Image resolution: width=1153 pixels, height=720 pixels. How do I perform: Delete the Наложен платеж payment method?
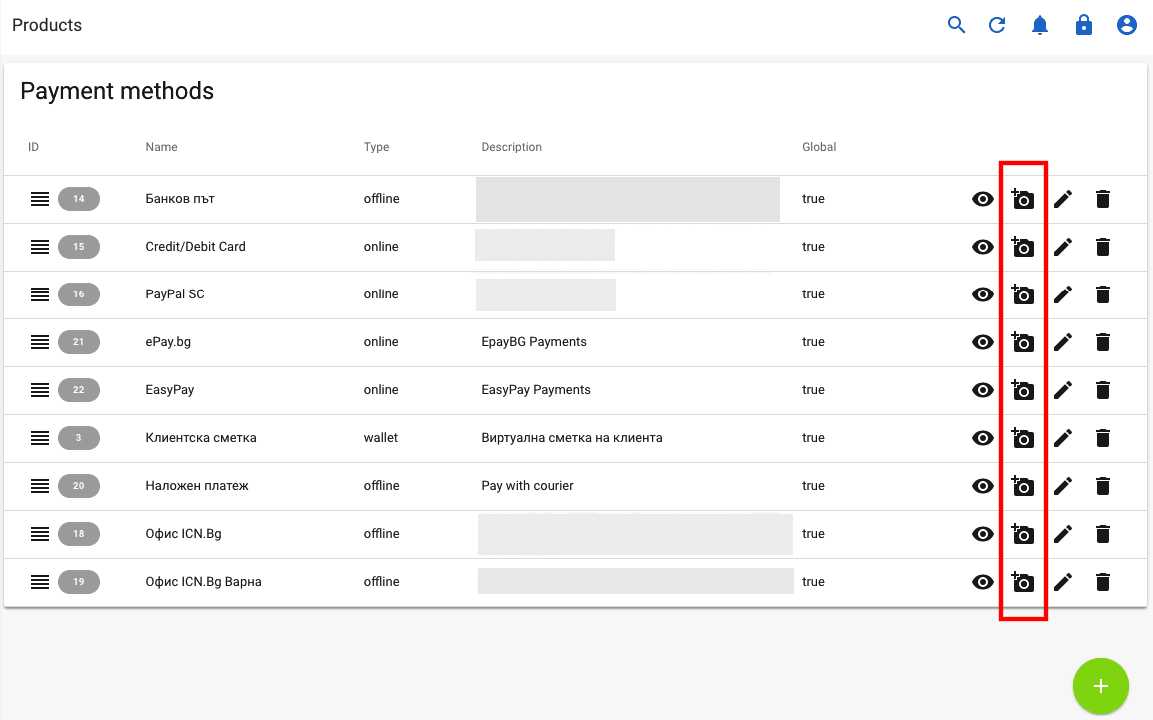[1103, 486]
